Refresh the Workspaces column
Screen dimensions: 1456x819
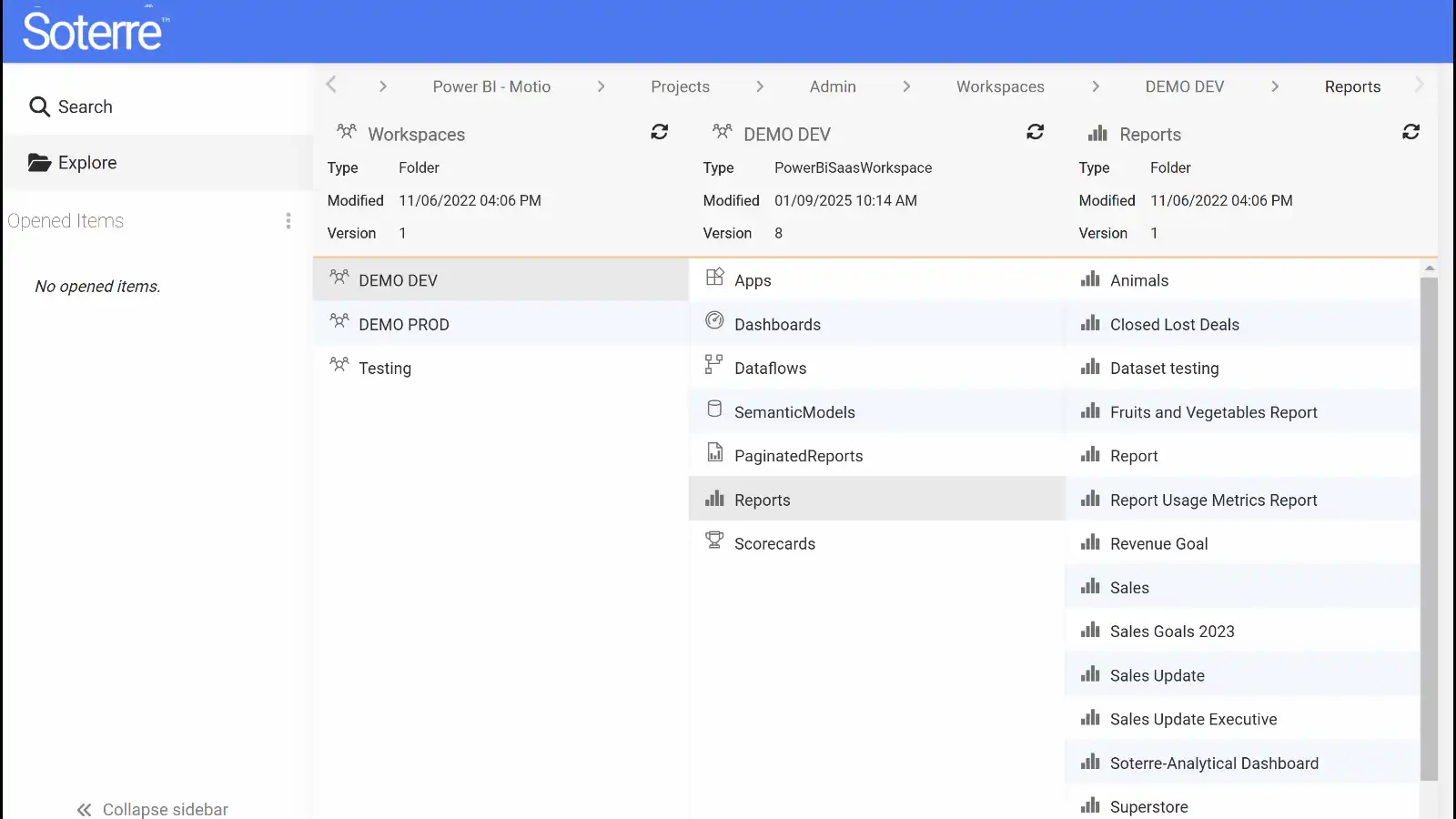point(660,133)
